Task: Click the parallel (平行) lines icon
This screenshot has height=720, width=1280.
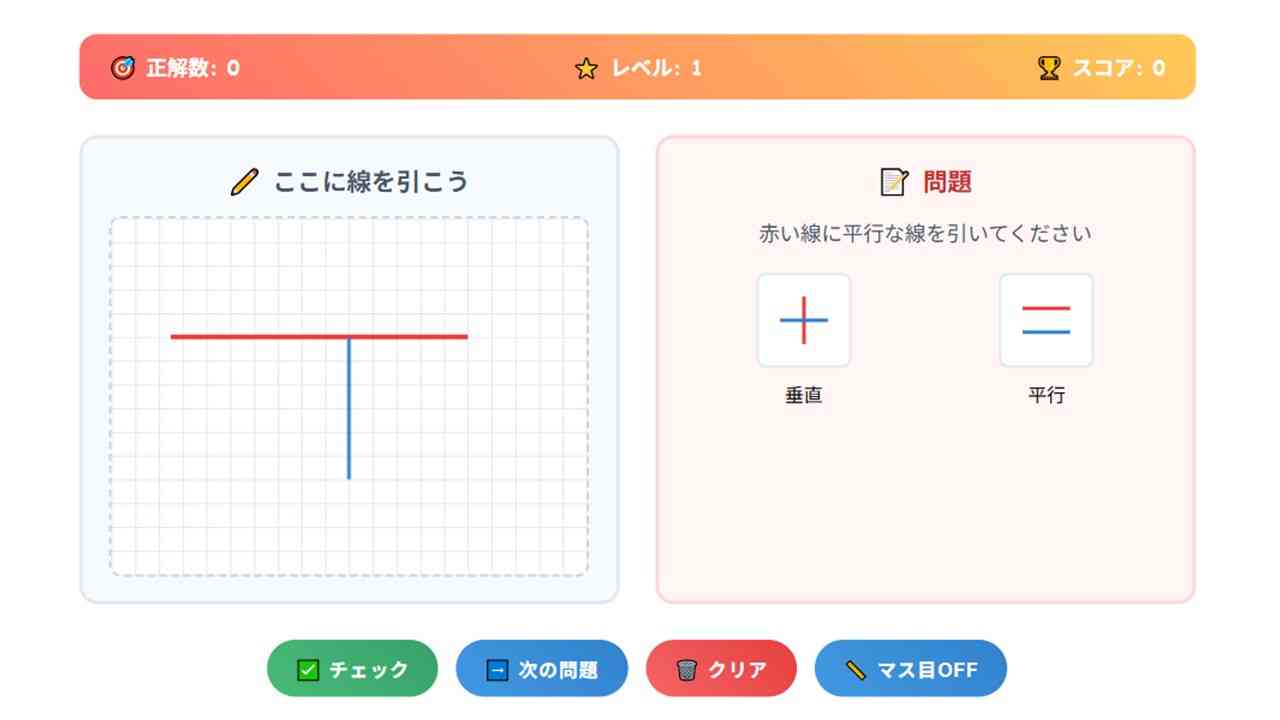Action: (x=1046, y=320)
